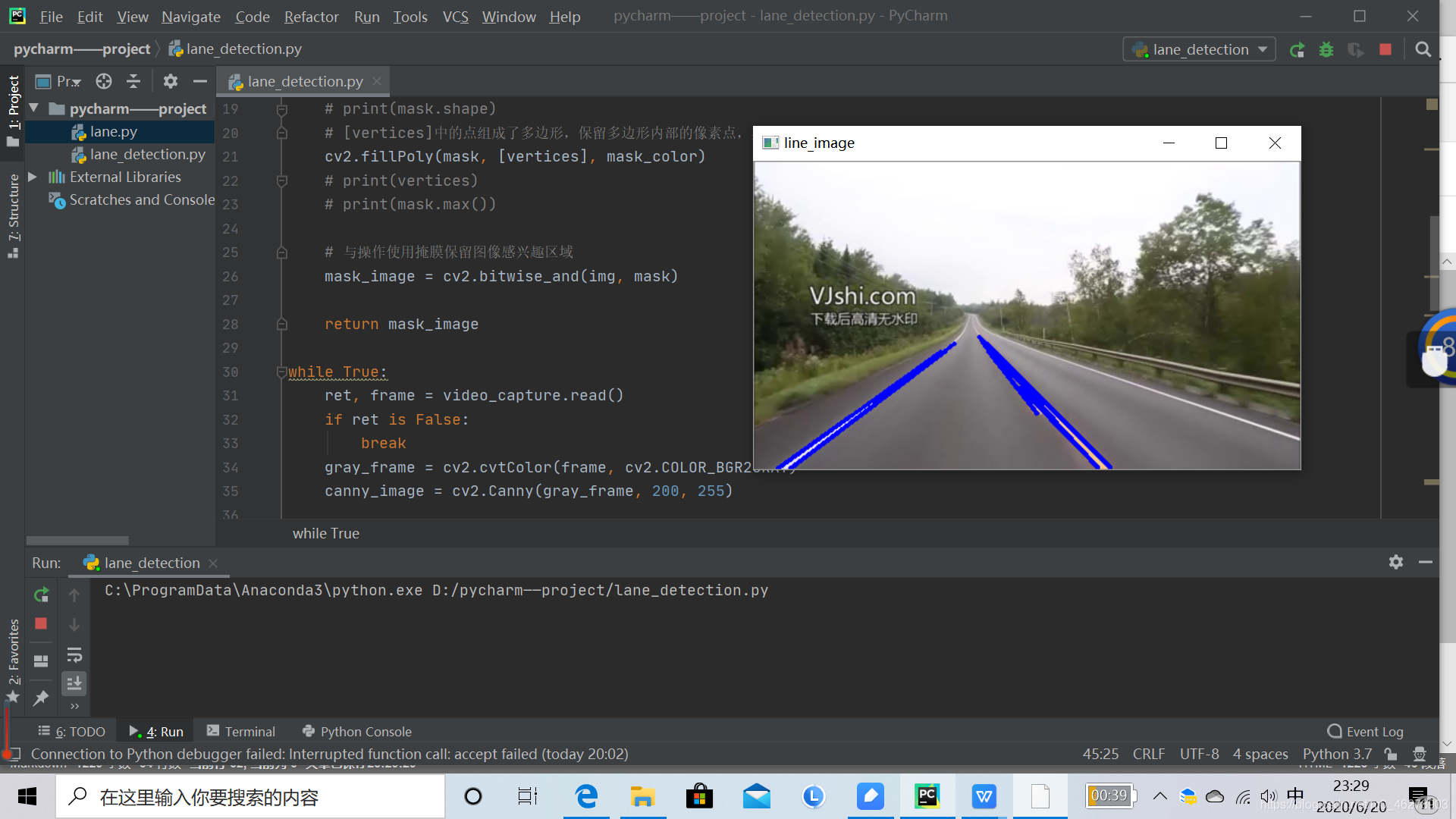This screenshot has width=1456, height=819.
Task: Click restore layout icon in Run panel
Action: pos(41,661)
